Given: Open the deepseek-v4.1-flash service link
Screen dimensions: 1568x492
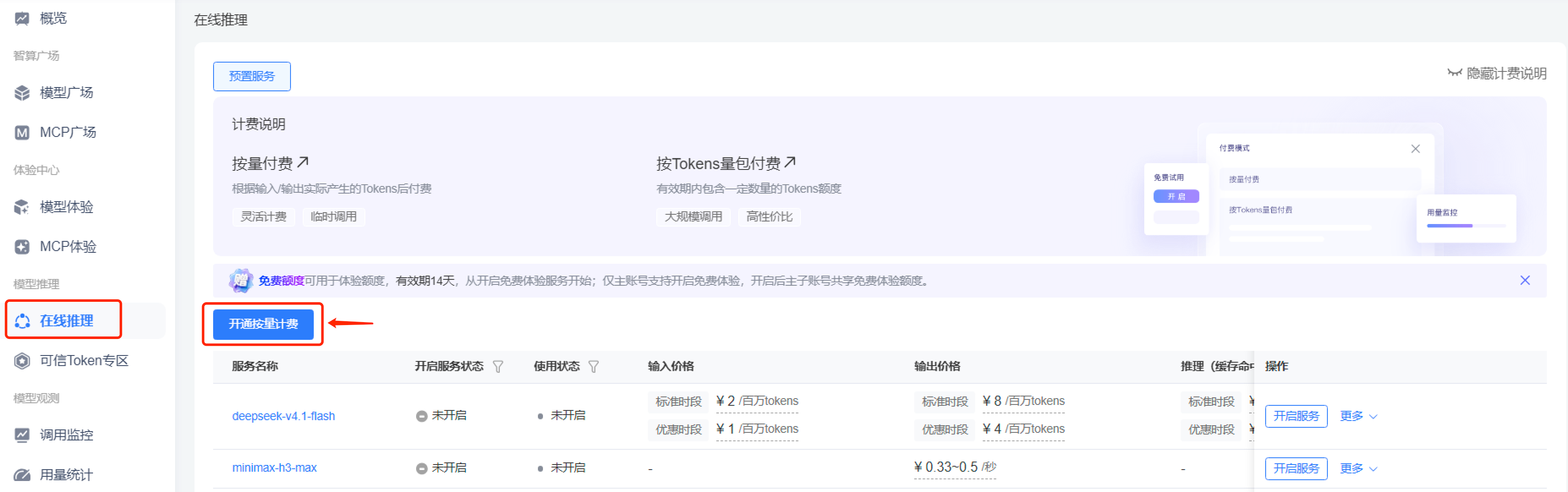Looking at the screenshot, I should pos(283,417).
